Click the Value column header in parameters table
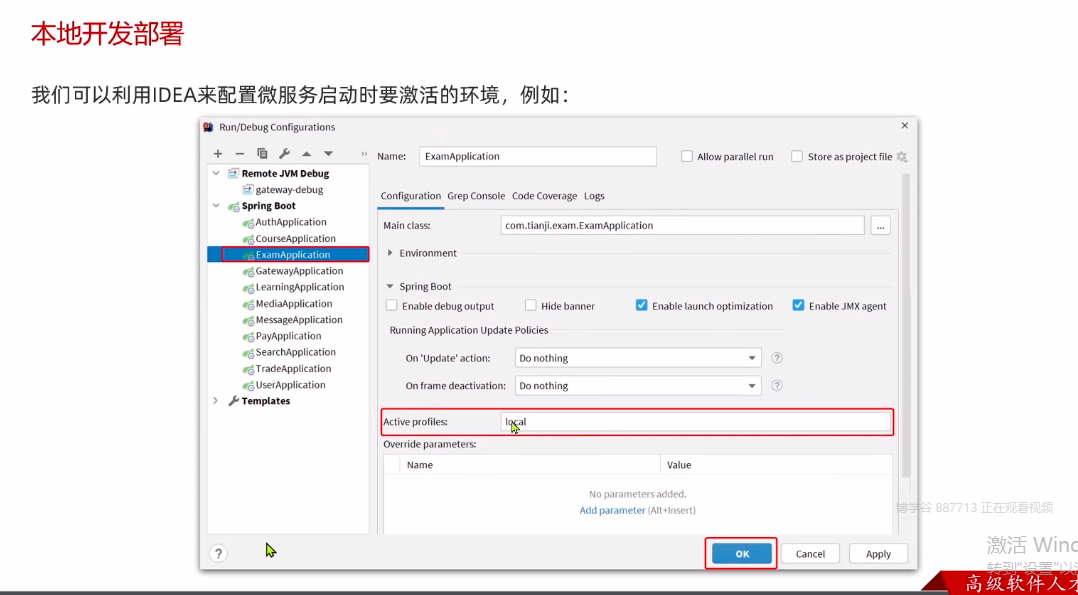This screenshot has height=595, width=1078. [776, 465]
